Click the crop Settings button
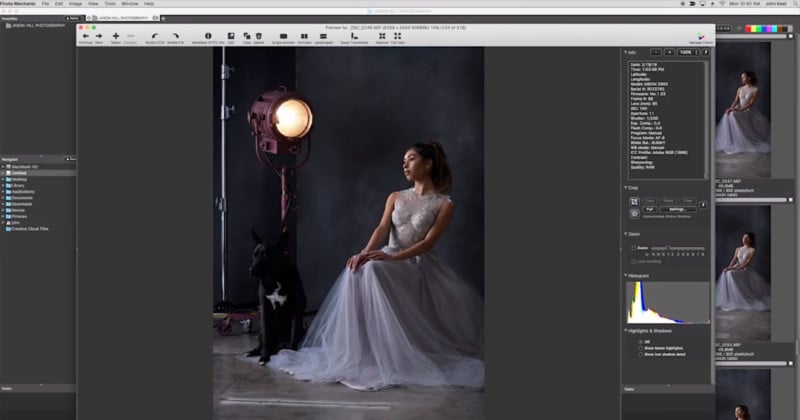This screenshot has width=800, height=420. 677,209
